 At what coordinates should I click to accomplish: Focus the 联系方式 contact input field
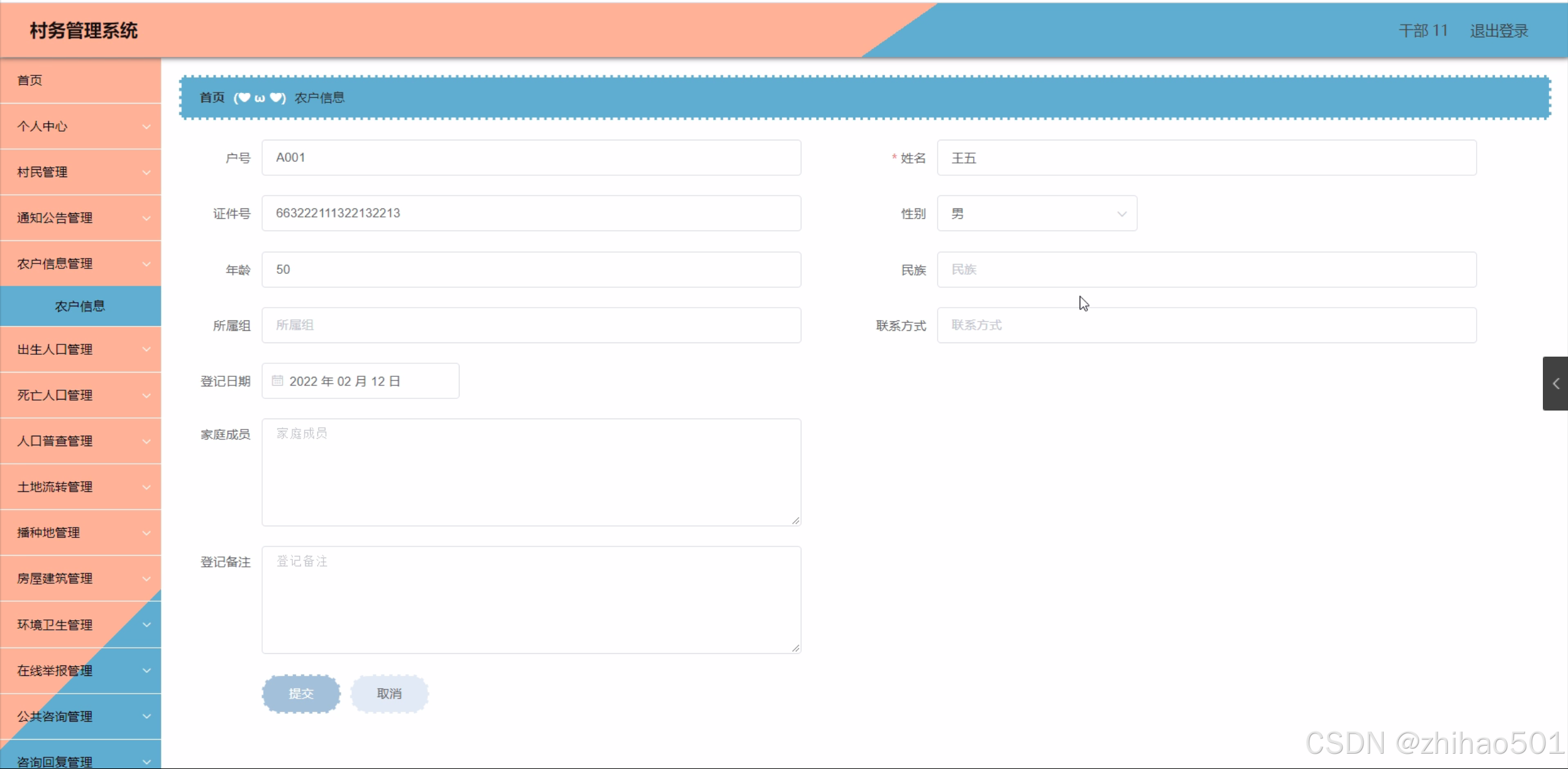click(1206, 325)
